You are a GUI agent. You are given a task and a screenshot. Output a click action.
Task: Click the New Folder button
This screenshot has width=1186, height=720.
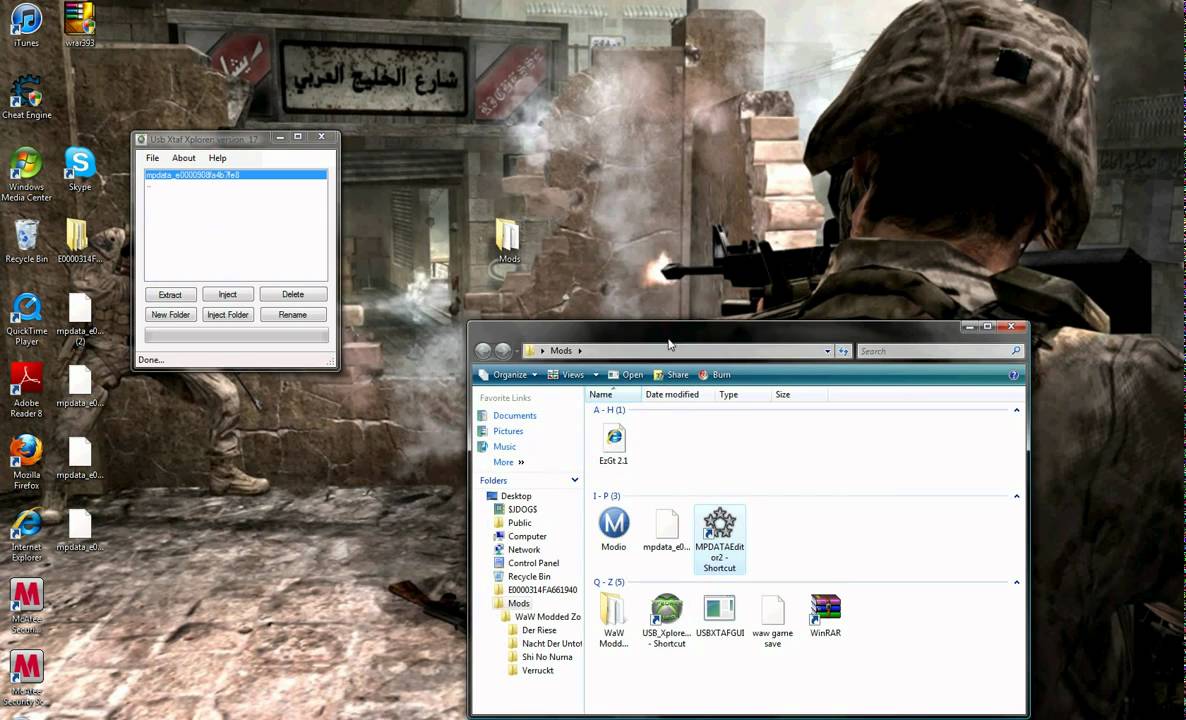pos(170,315)
